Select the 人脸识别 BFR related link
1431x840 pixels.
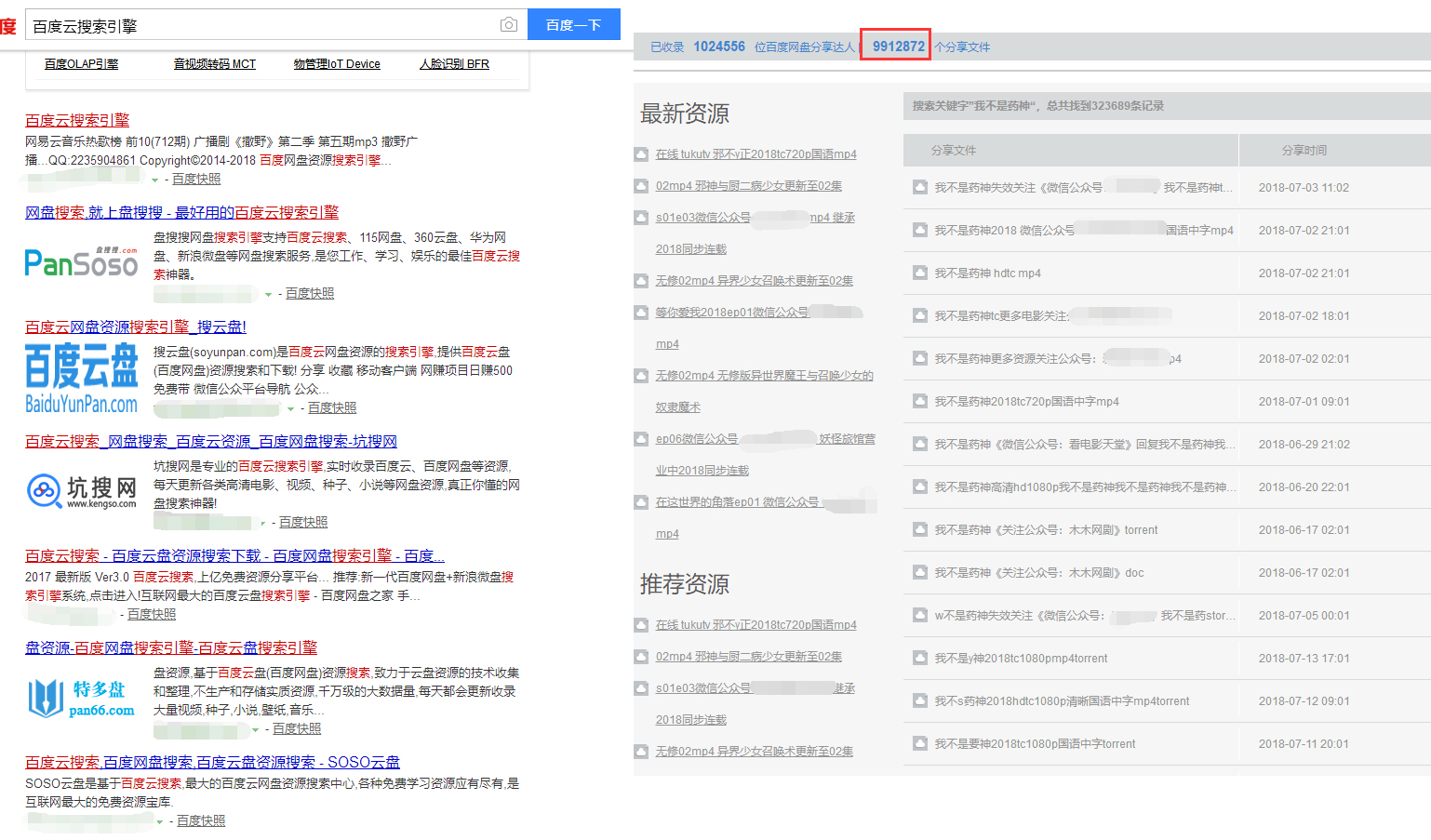454,64
